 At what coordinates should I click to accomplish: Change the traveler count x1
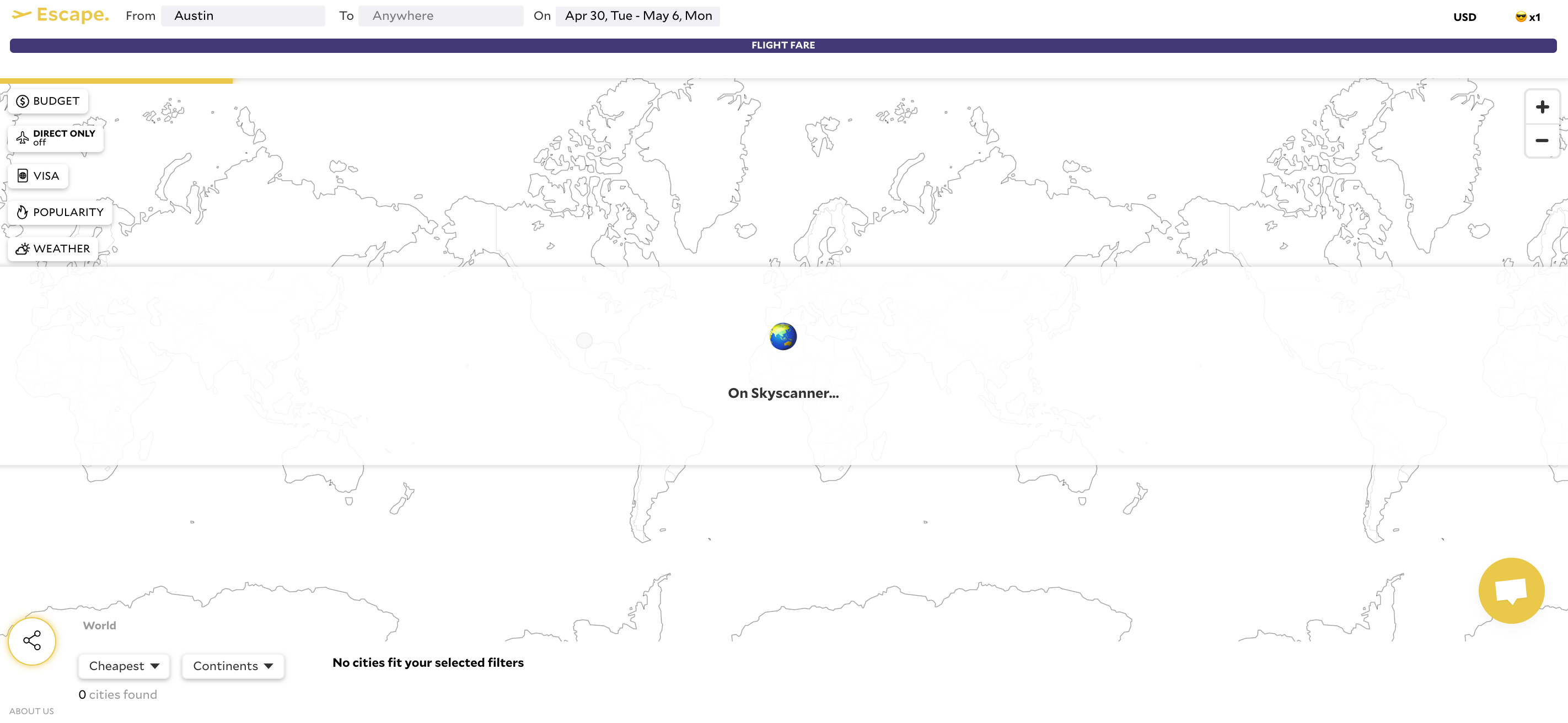pyautogui.click(x=1527, y=17)
